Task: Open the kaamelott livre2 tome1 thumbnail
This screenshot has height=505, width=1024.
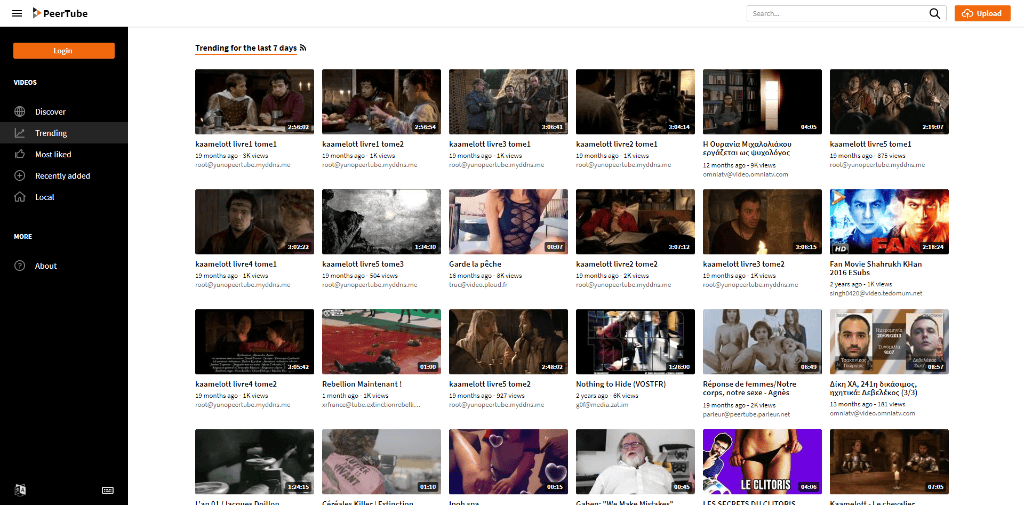Action: (x=635, y=101)
